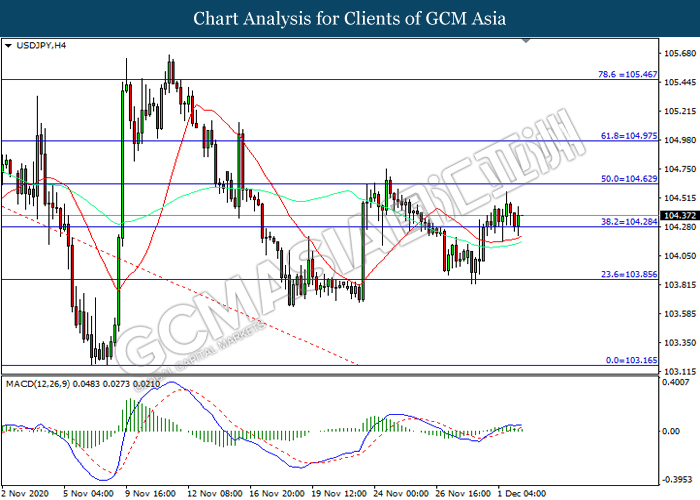Screen dimensions: 700x500
Task: Click the 103.815 price axis value
Action: (x=680, y=285)
